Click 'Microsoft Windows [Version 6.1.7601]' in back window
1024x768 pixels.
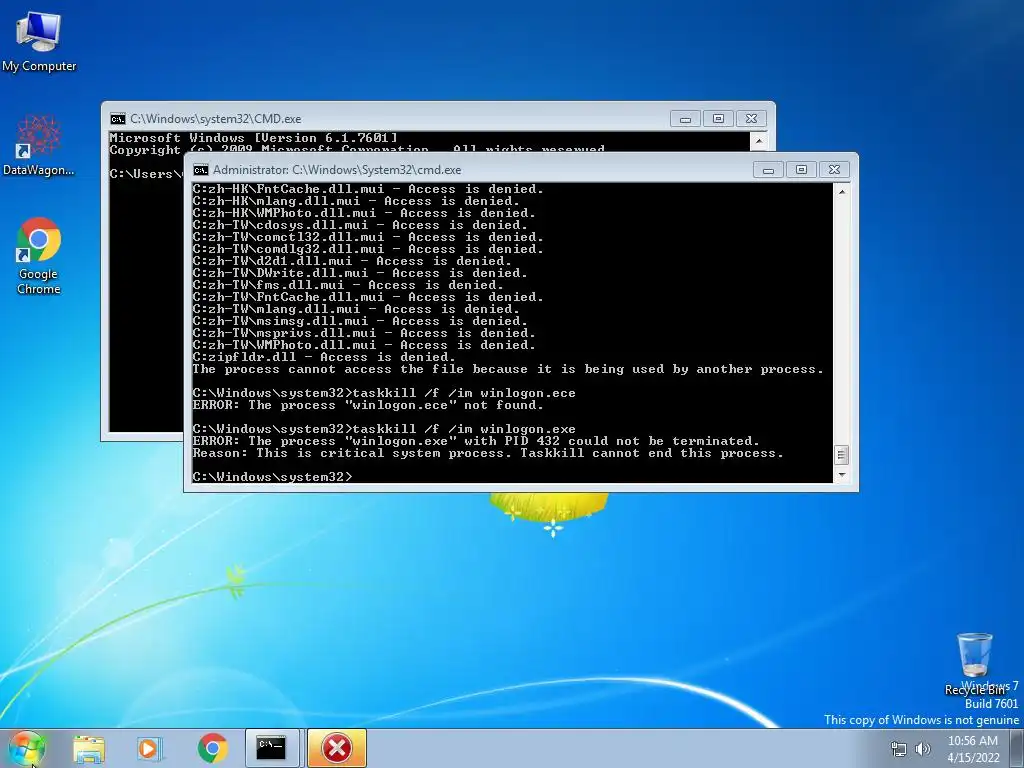[253, 138]
